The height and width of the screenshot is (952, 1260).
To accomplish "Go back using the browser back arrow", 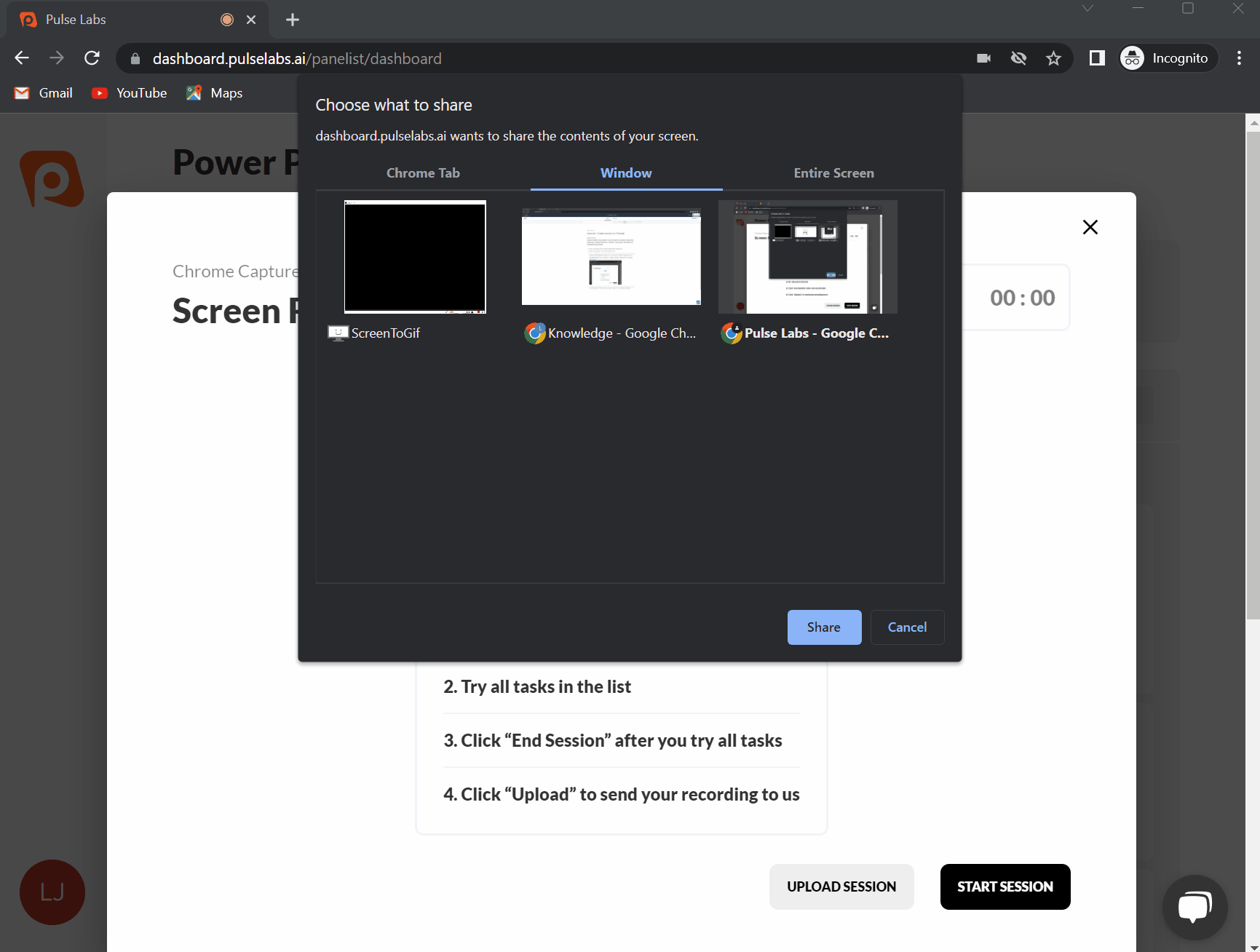I will tap(22, 58).
